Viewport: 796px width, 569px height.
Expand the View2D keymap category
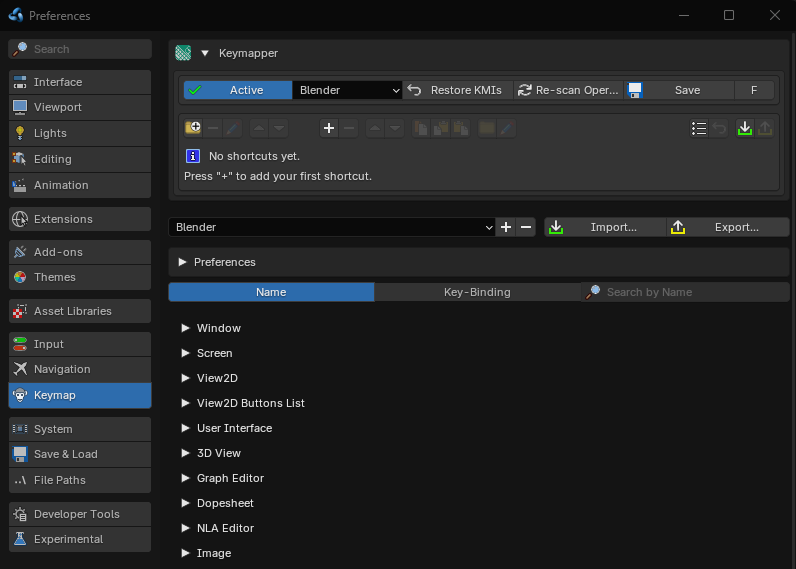[x=185, y=378]
